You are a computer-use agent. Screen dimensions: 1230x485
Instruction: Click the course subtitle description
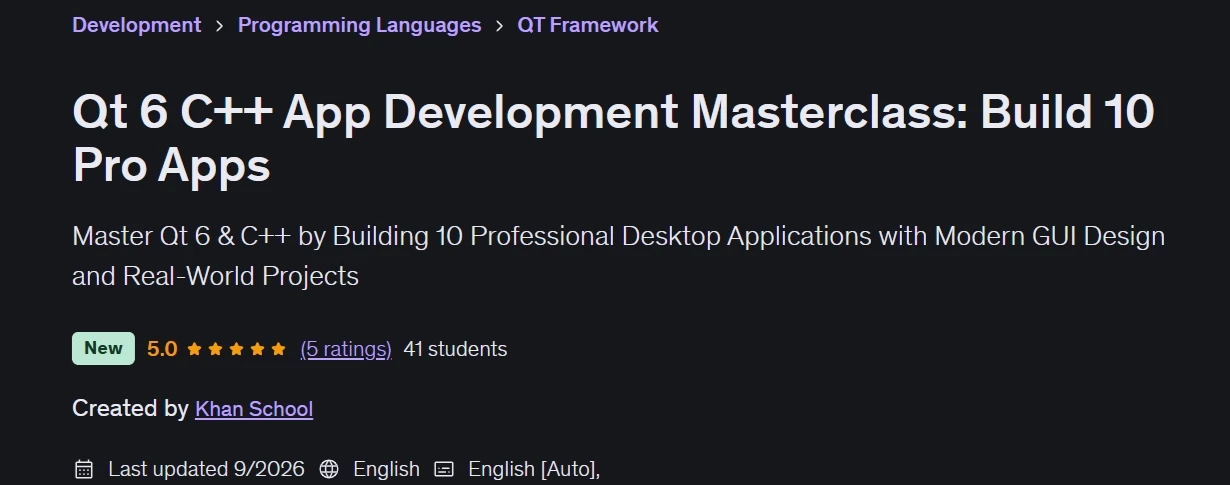(x=618, y=256)
